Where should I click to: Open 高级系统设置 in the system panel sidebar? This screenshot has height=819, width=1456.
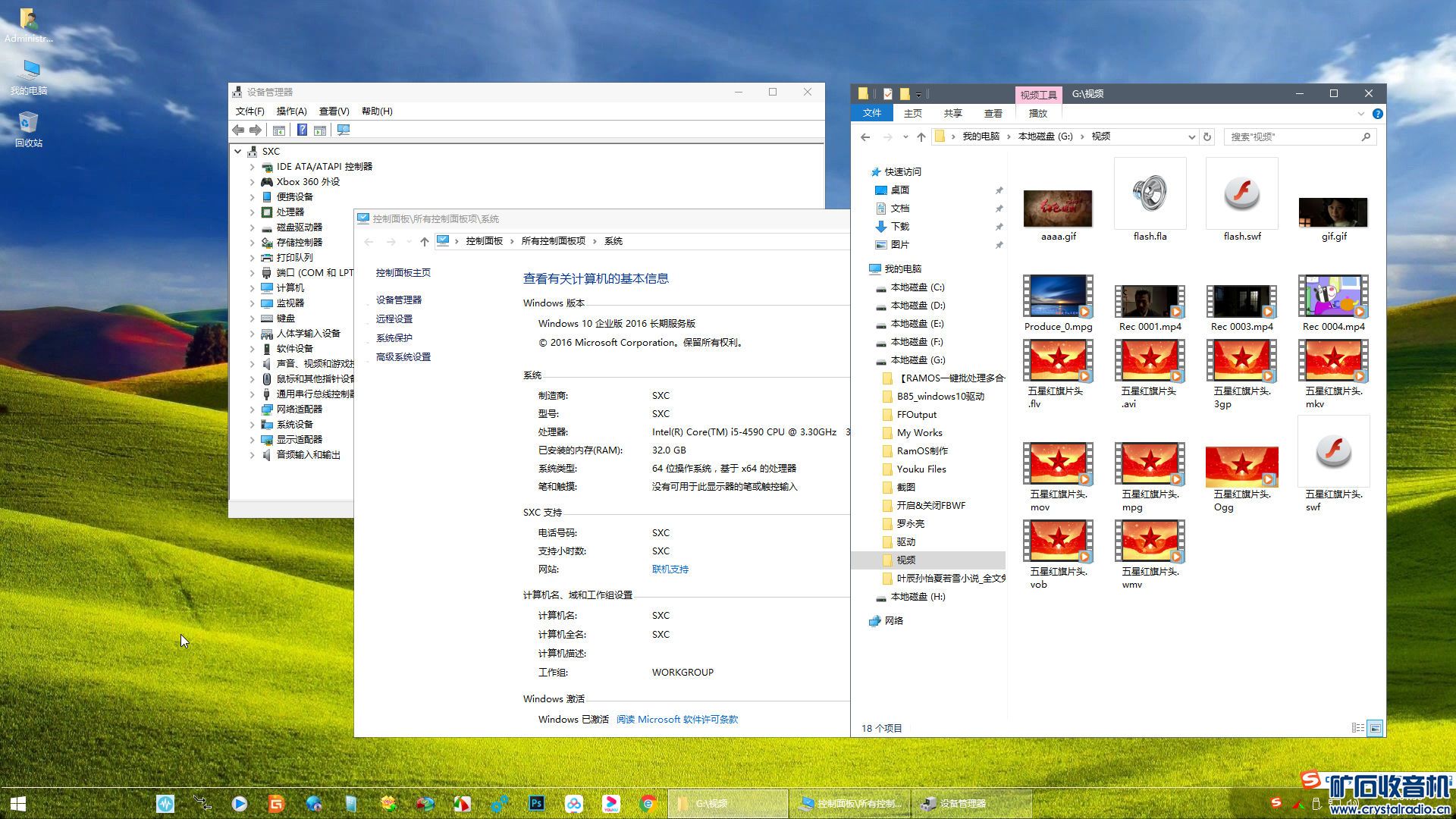(403, 357)
